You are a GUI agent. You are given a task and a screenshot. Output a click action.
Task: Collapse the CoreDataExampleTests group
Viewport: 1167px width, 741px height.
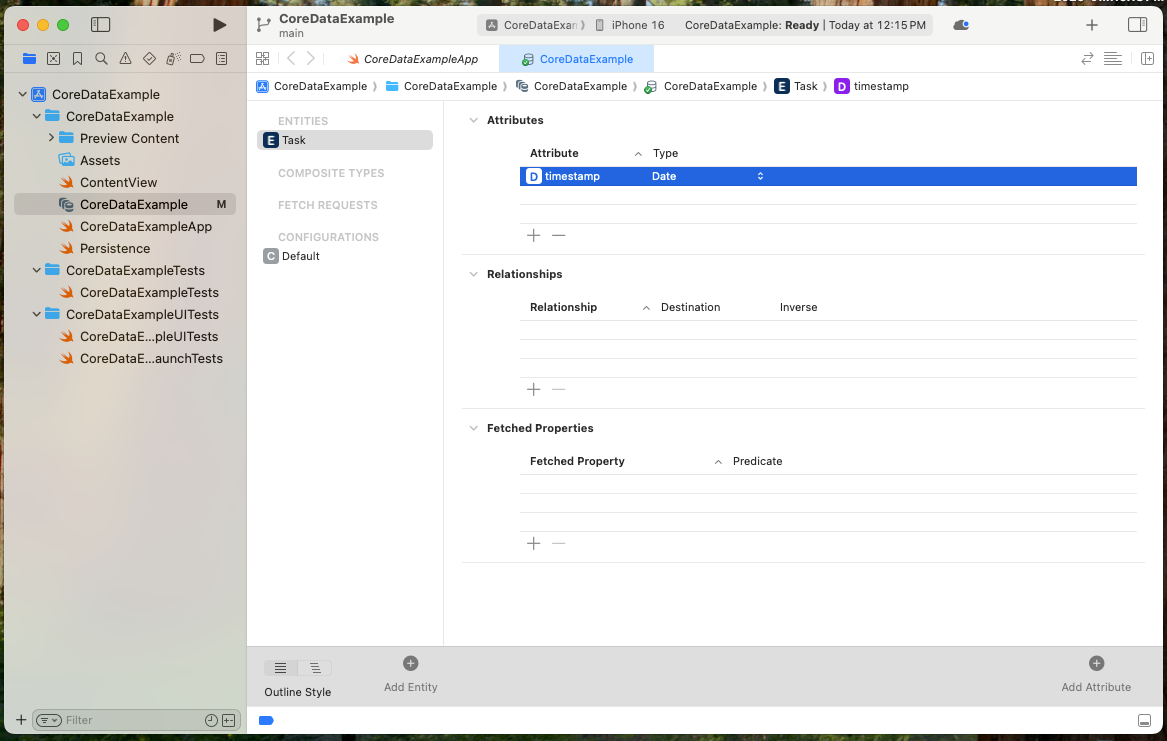(36, 271)
